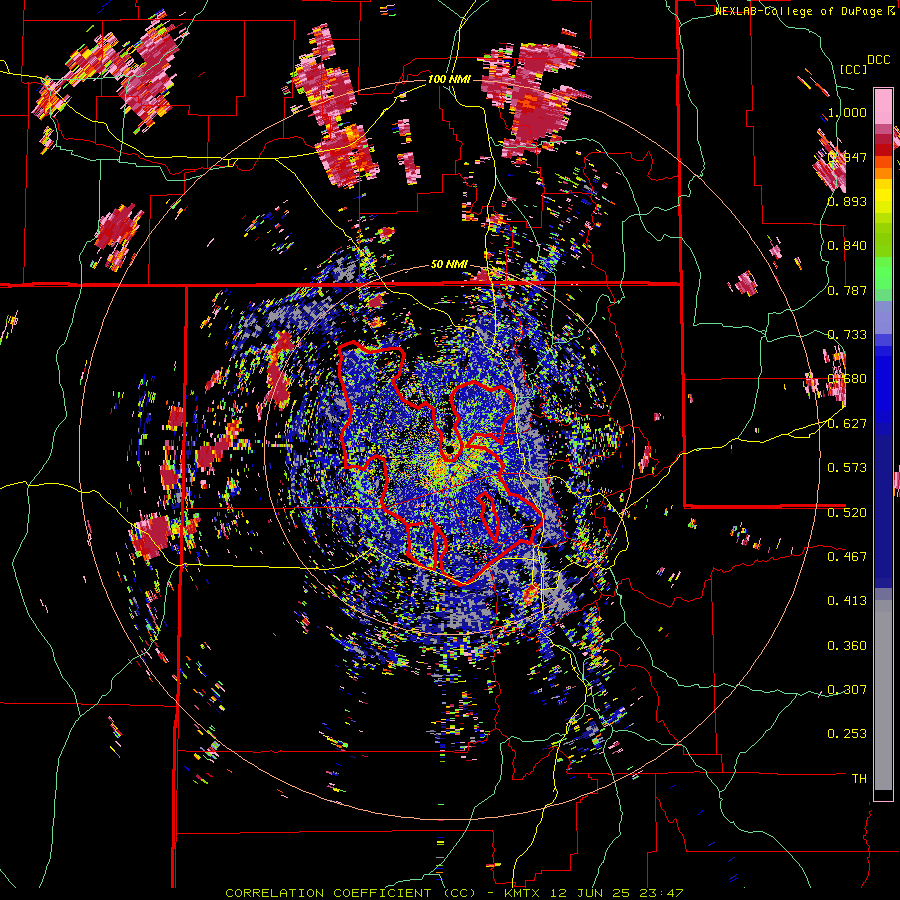Select the 0.787 scale value

click(x=847, y=290)
